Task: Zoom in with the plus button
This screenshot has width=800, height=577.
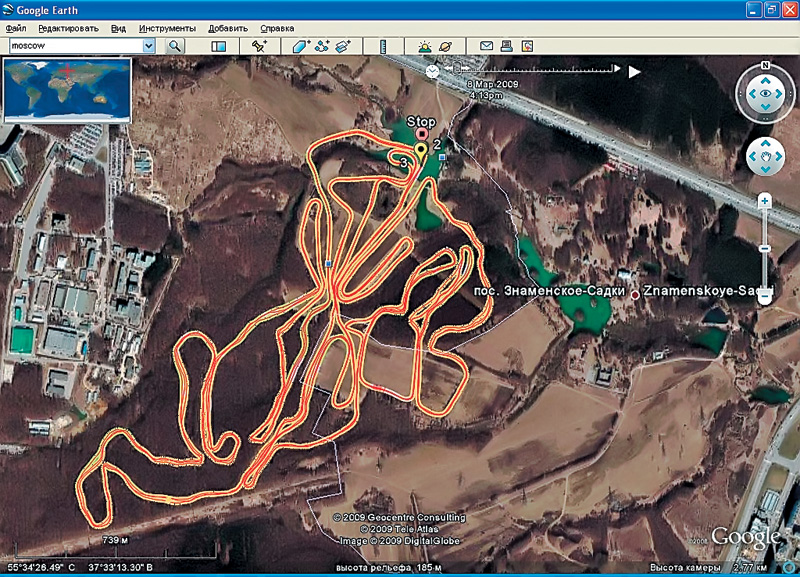Action: pyautogui.click(x=764, y=202)
